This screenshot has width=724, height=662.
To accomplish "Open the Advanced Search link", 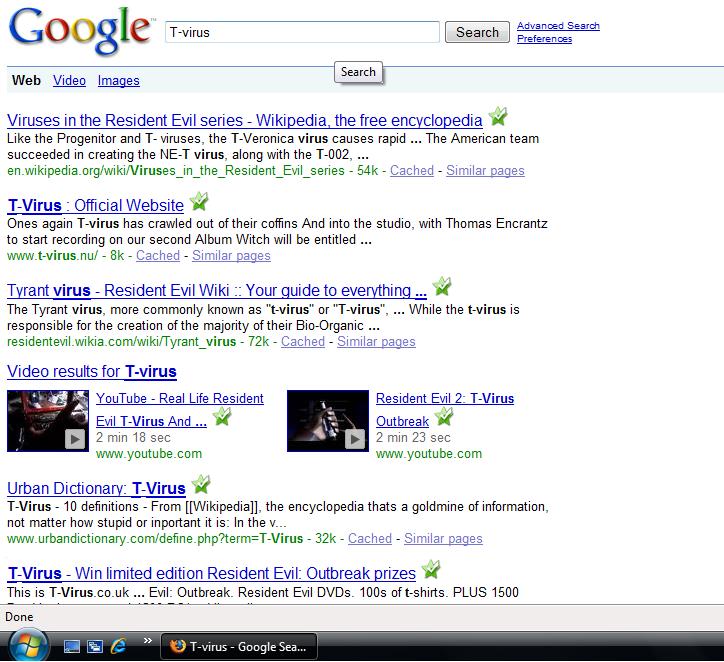I will 558,26.
